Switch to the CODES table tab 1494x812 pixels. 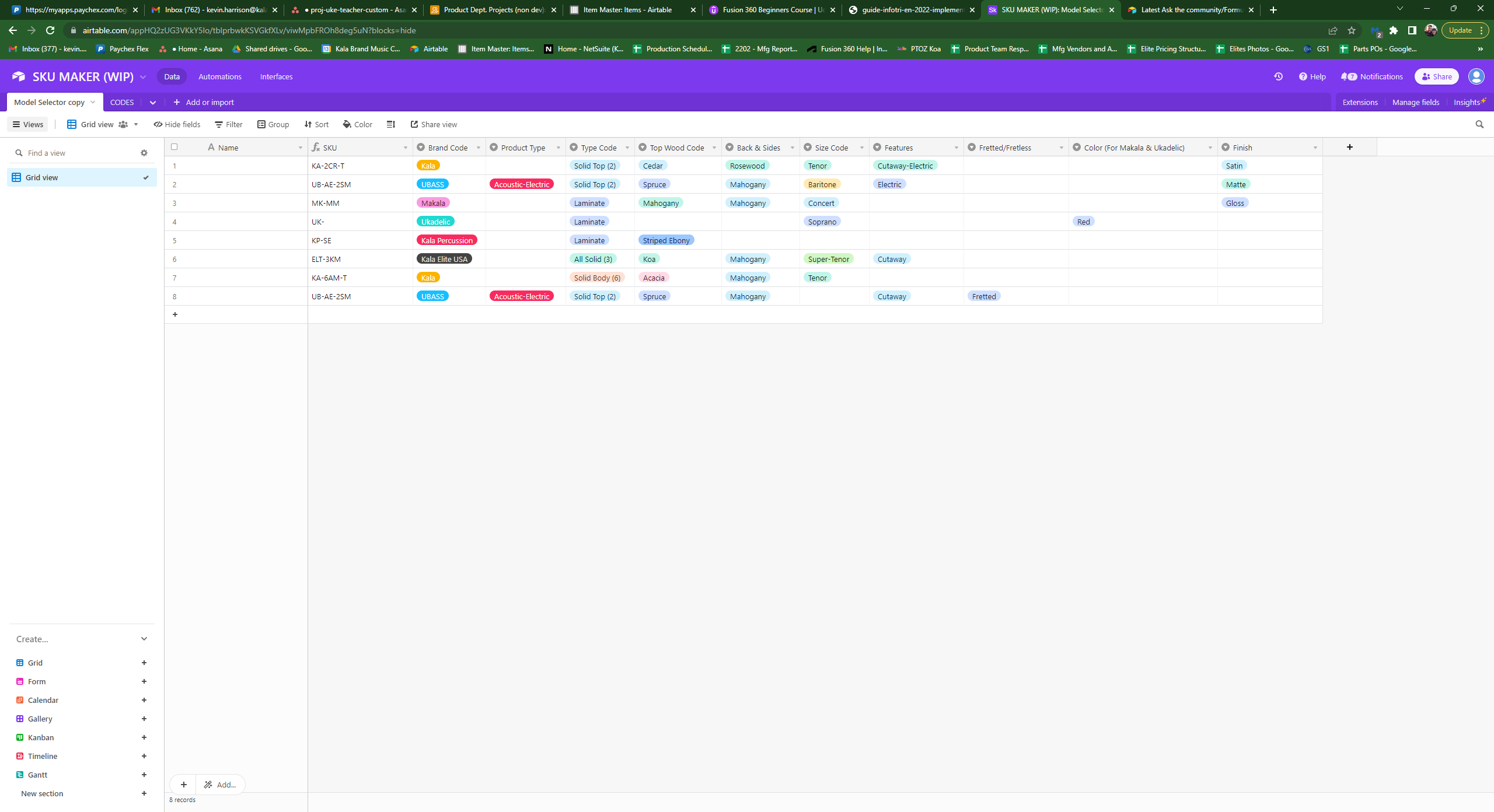pos(122,102)
